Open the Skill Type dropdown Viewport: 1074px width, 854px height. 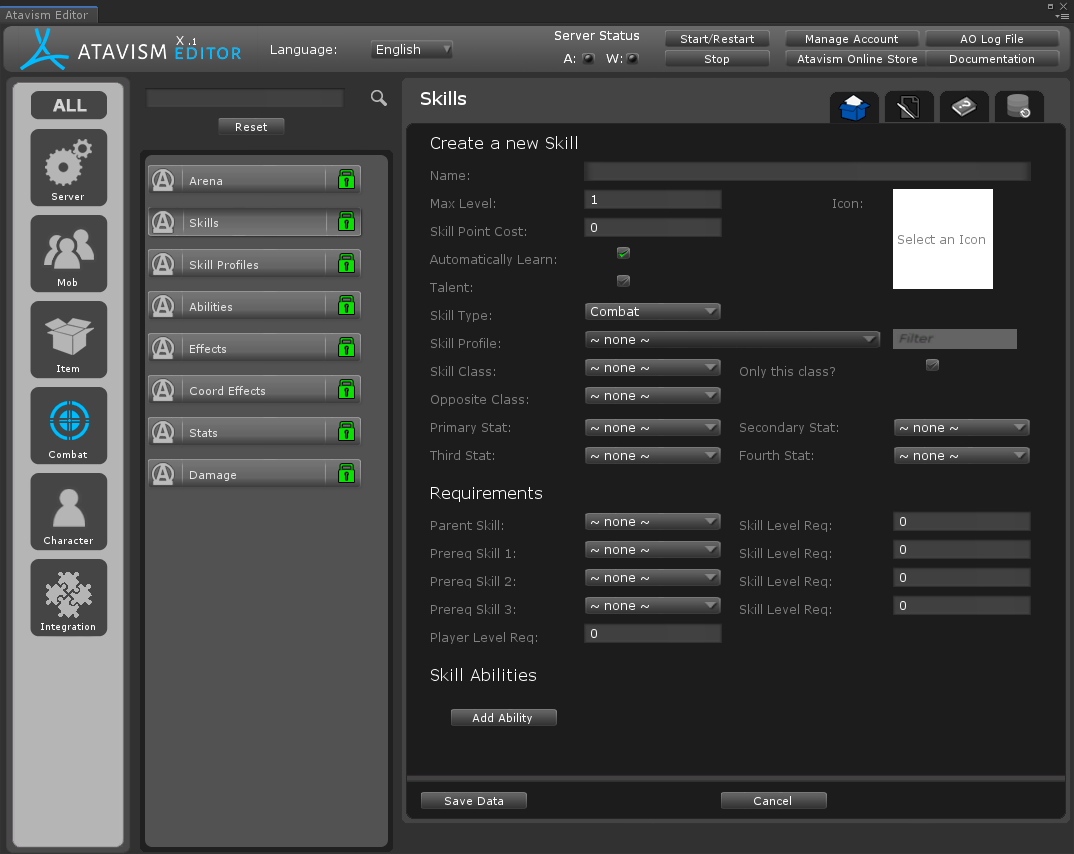pos(652,312)
